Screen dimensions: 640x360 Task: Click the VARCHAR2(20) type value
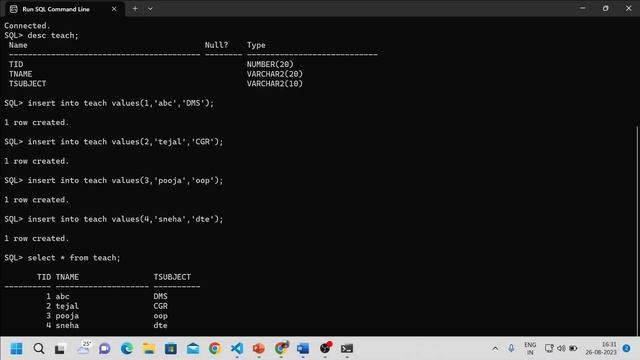coord(275,74)
